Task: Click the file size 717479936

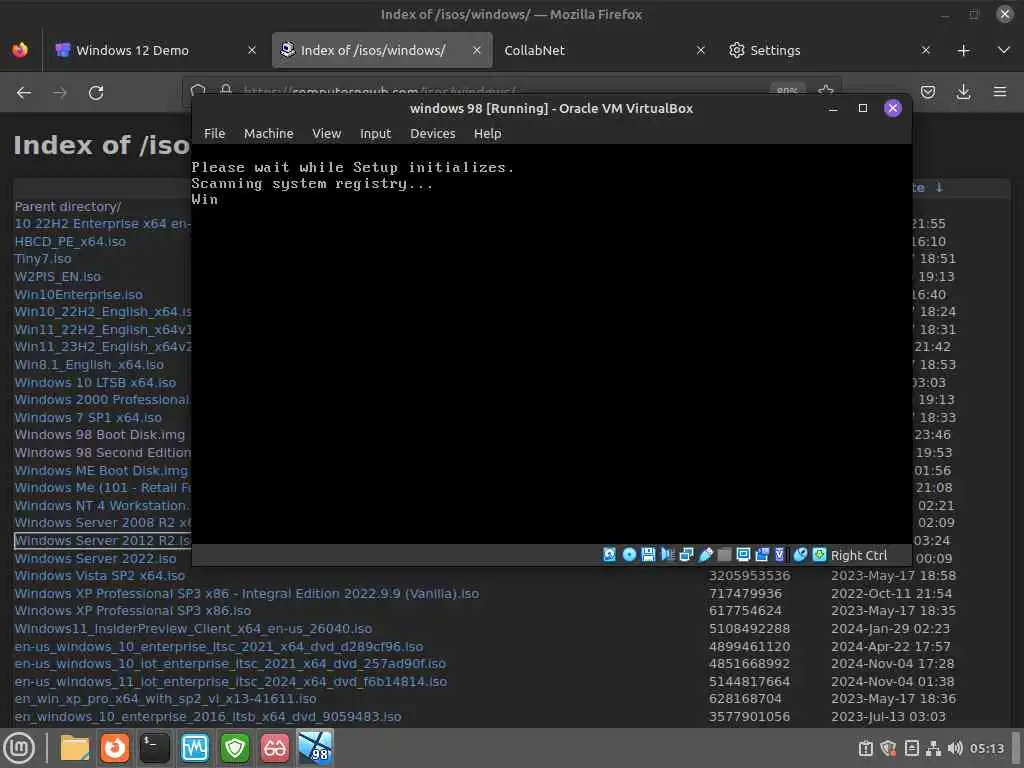Action: pos(745,594)
